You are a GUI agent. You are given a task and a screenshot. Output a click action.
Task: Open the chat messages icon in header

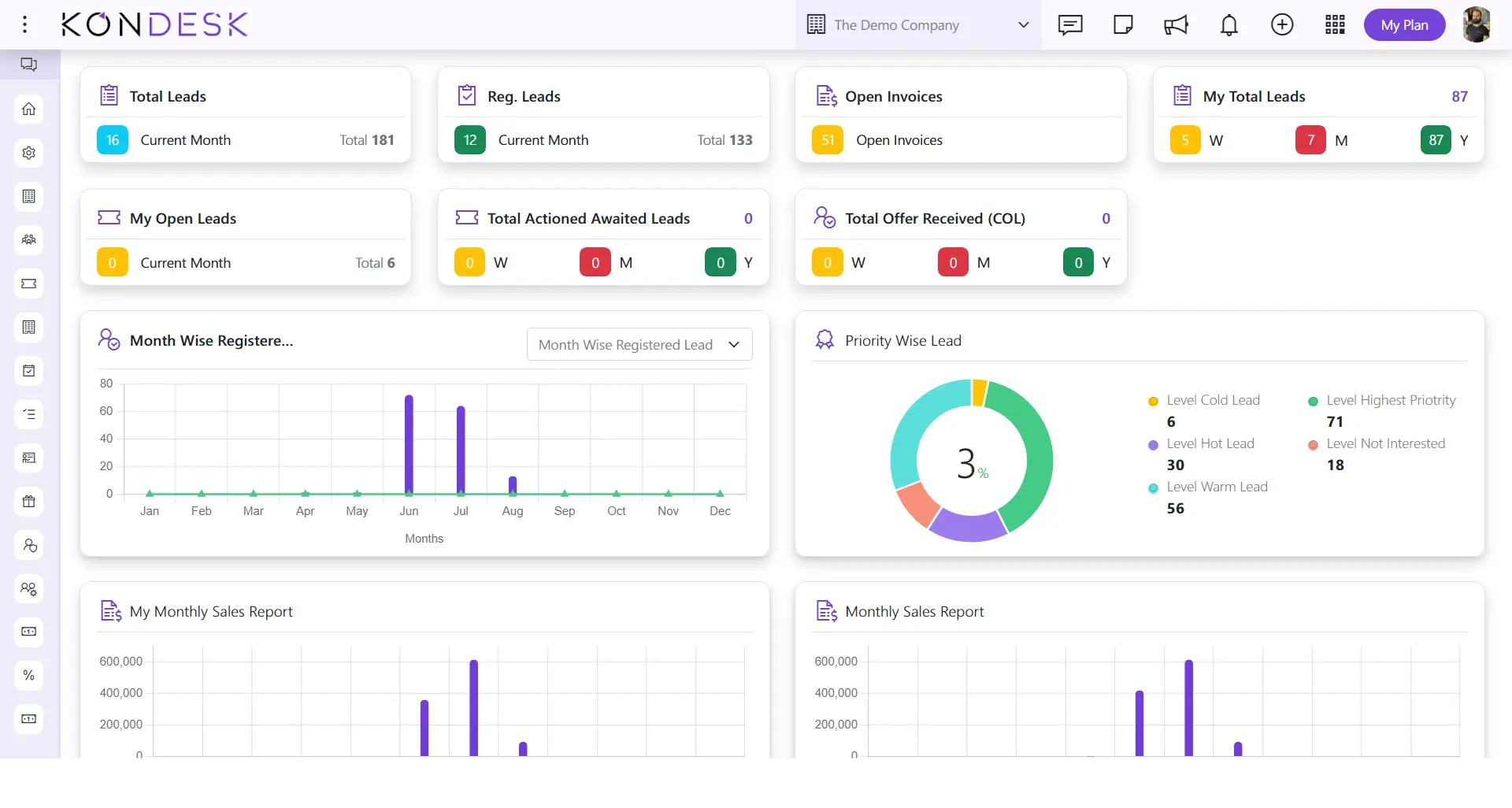(1070, 25)
